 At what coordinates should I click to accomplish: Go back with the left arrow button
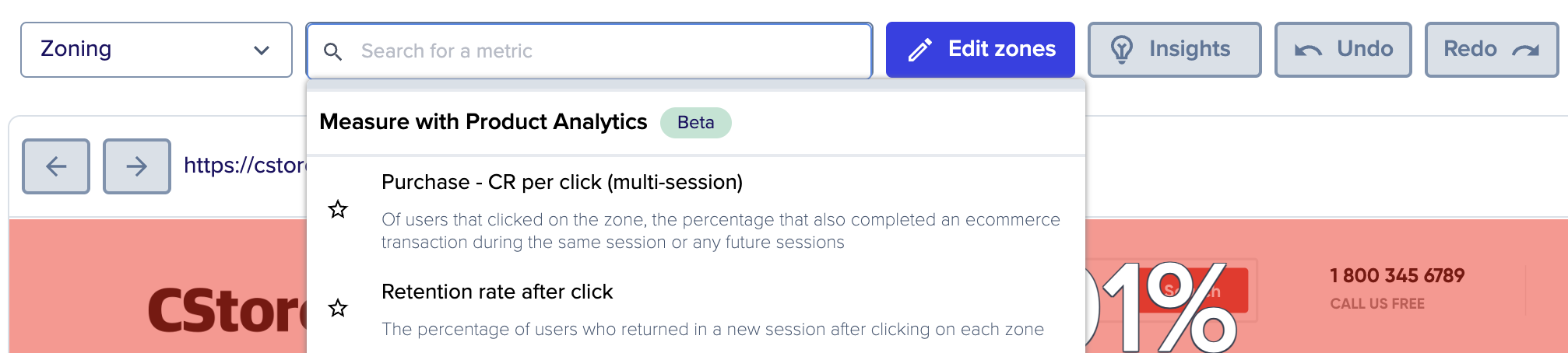click(x=56, y=166)
